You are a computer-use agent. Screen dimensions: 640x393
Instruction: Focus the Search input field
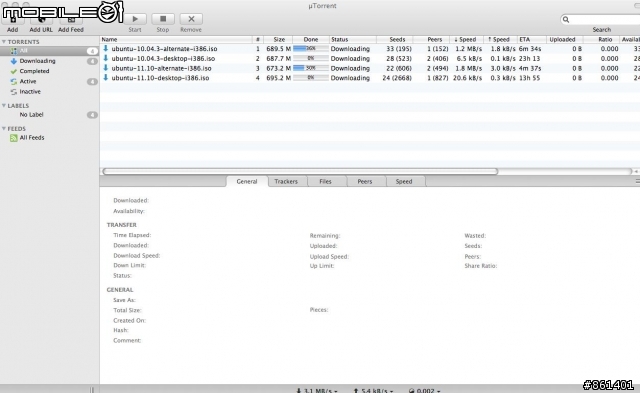[x=601, y=20]
